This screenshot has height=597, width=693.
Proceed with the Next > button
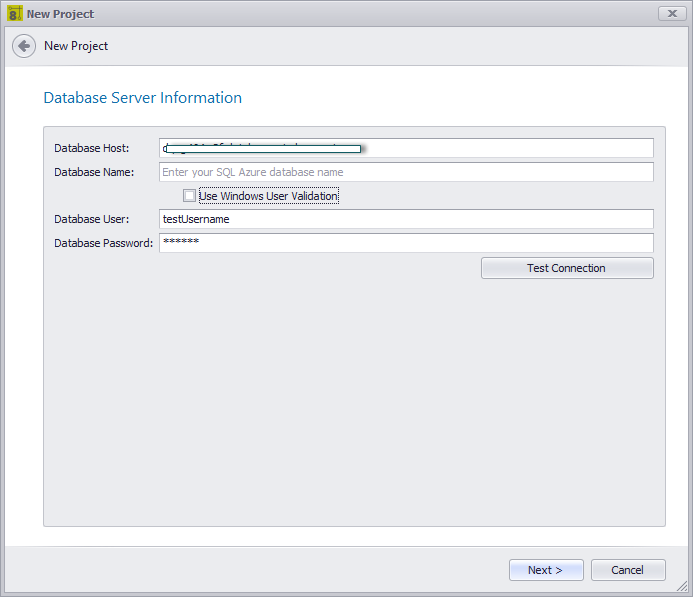coord(545,570)
